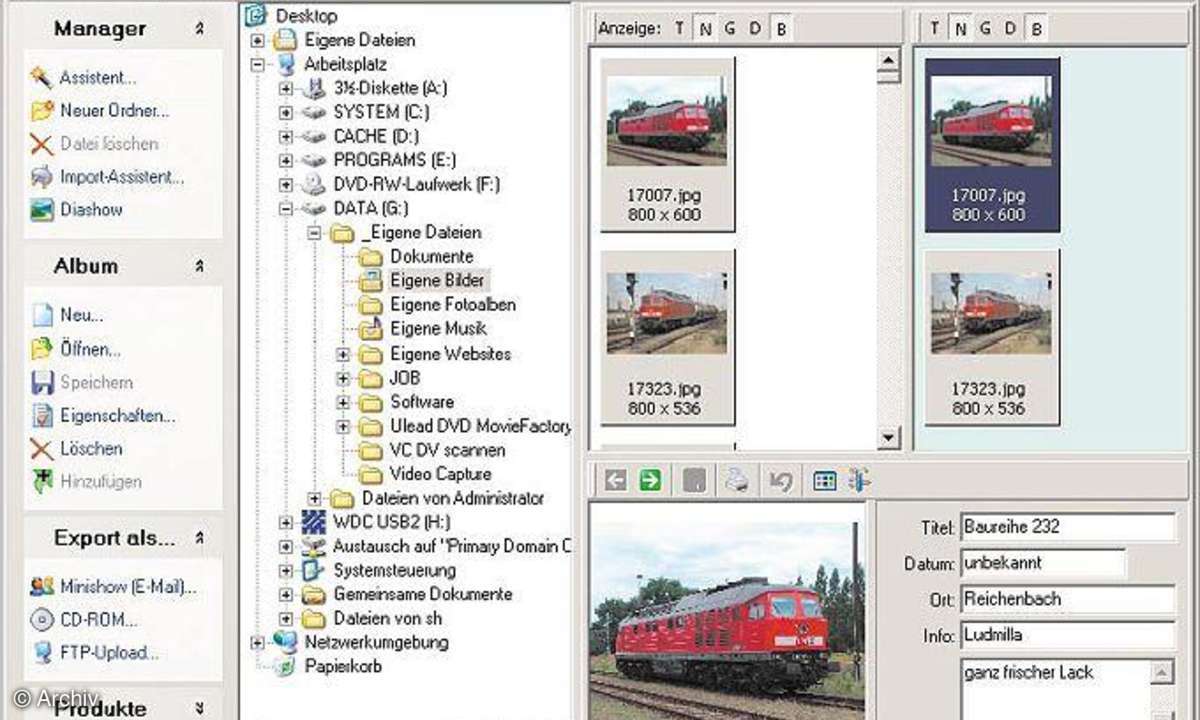1200x720 pixels.
Task: Click the thumbnail grid view icon
Action: point(824,481)
